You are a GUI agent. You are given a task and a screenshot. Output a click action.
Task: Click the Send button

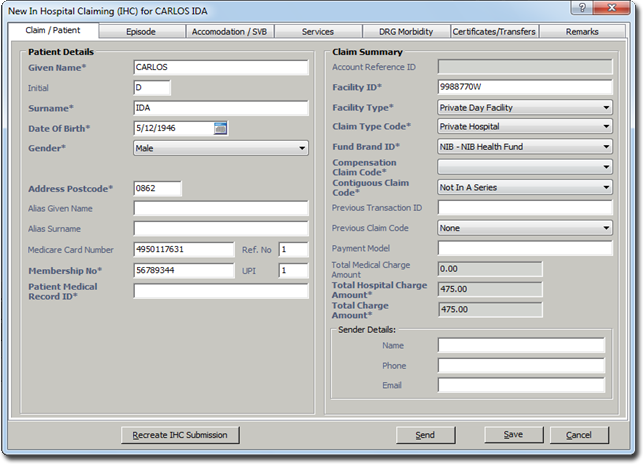(425, 435)
